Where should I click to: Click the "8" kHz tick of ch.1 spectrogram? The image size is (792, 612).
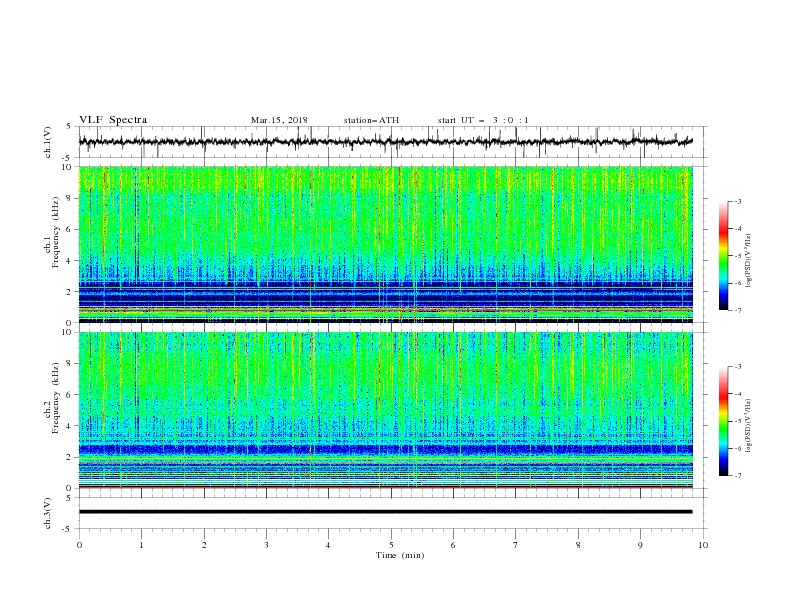click(70, 198)
